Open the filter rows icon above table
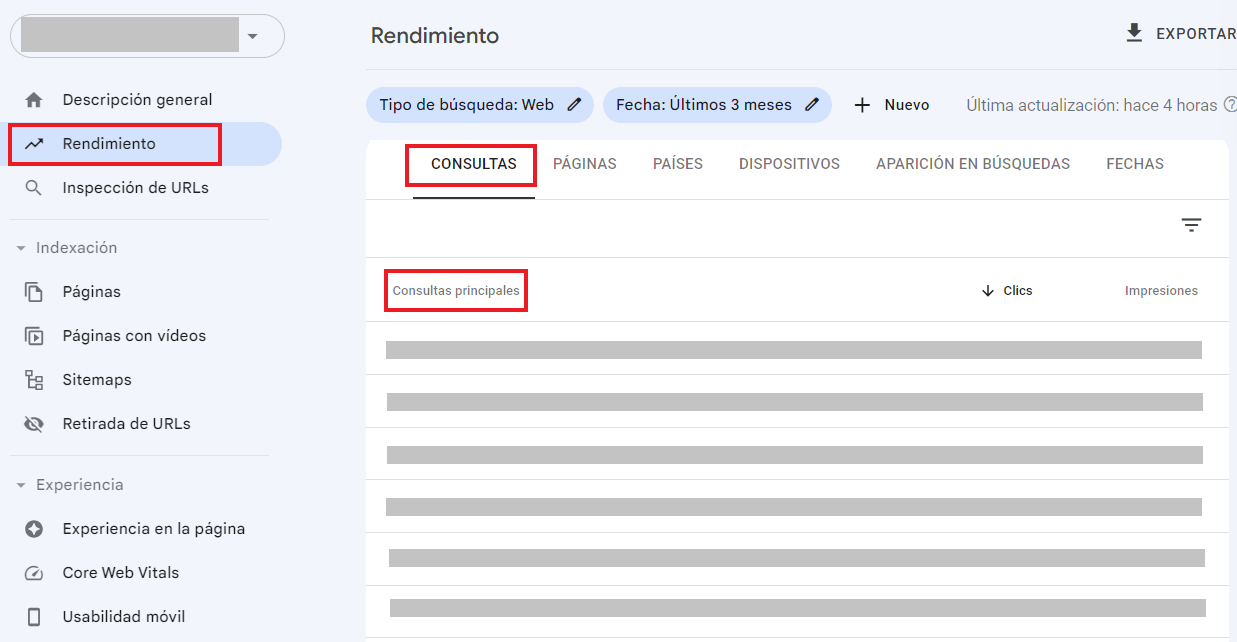Image resolution: width=1237 pixels, height=642 pixels. [x=1191, y=225]
